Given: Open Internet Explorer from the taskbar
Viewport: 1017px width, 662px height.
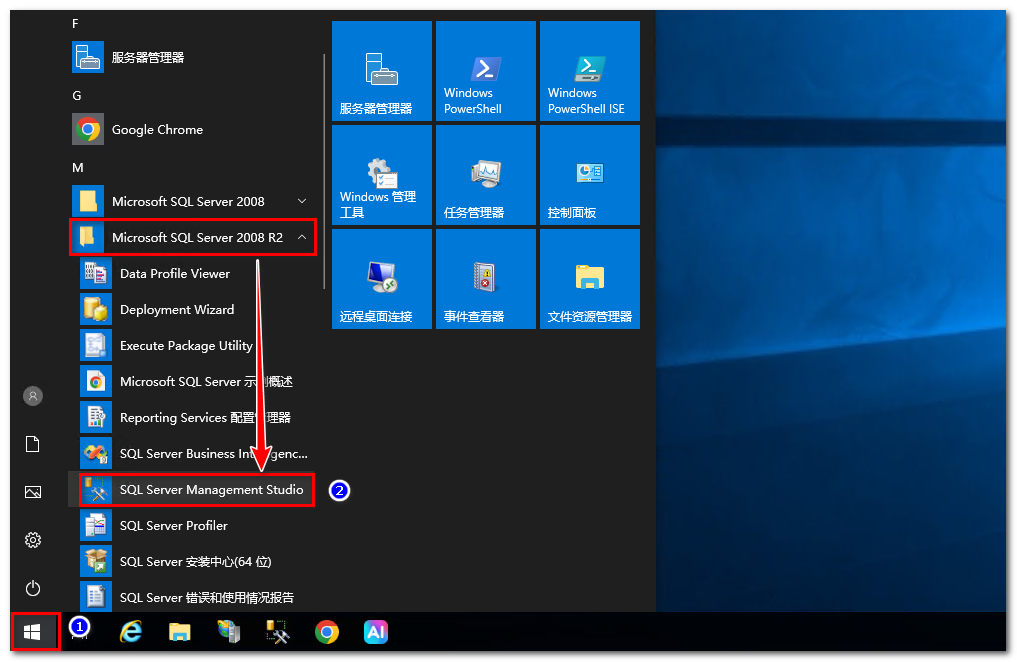Looking at the screenshot, I should click(131, 632).
